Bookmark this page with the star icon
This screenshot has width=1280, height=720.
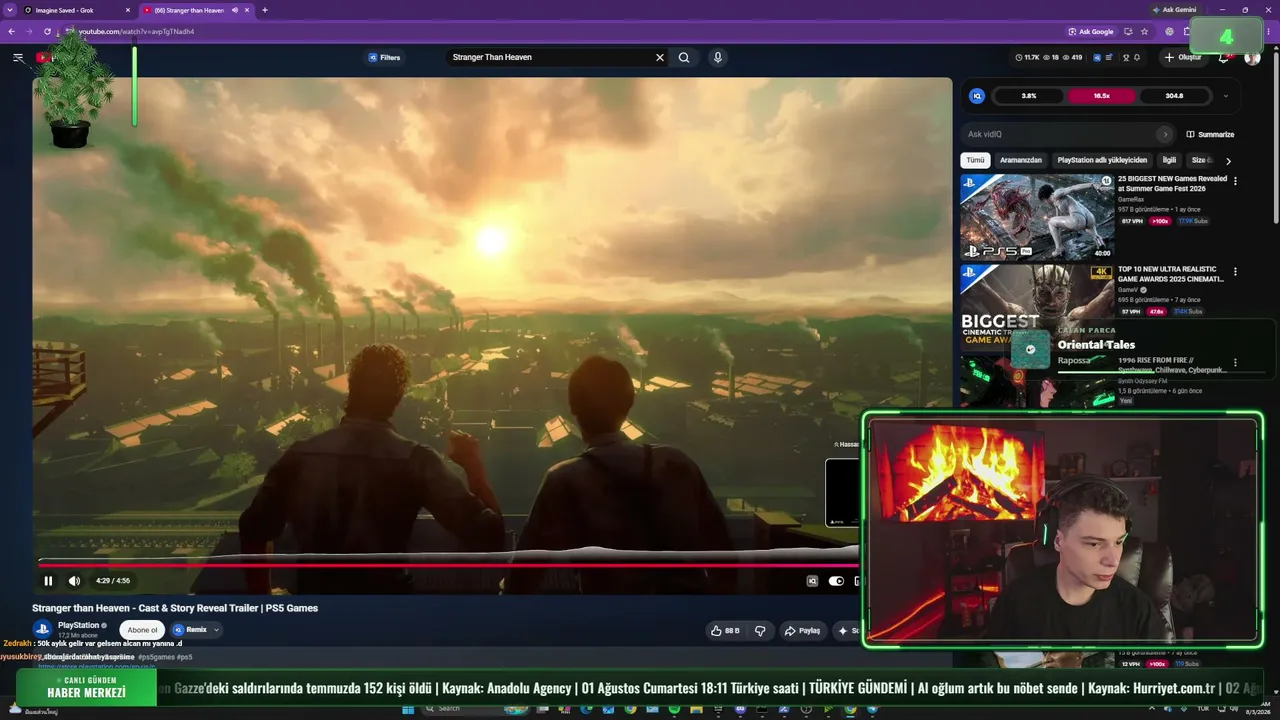click(1144, 32)
